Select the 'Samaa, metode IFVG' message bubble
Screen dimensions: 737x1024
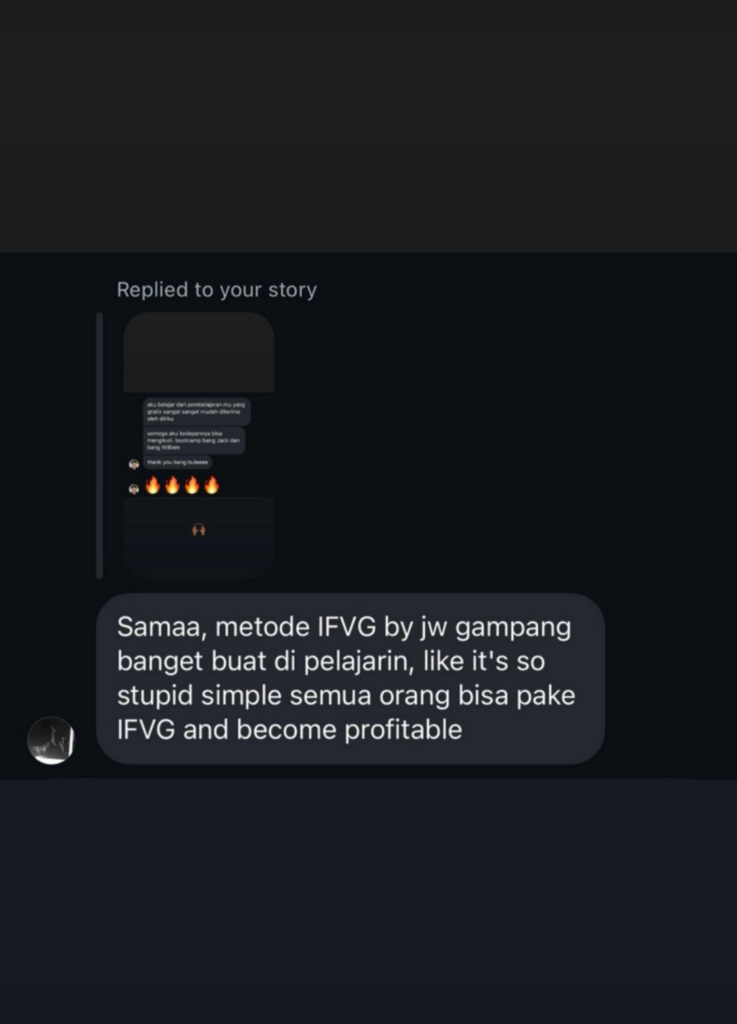[351, 679]
